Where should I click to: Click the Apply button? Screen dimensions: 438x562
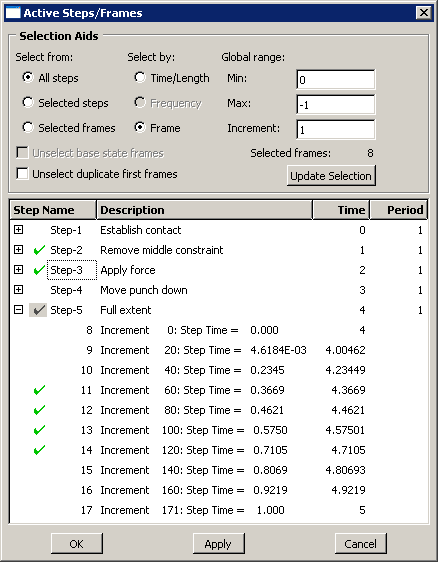point(219,544)
